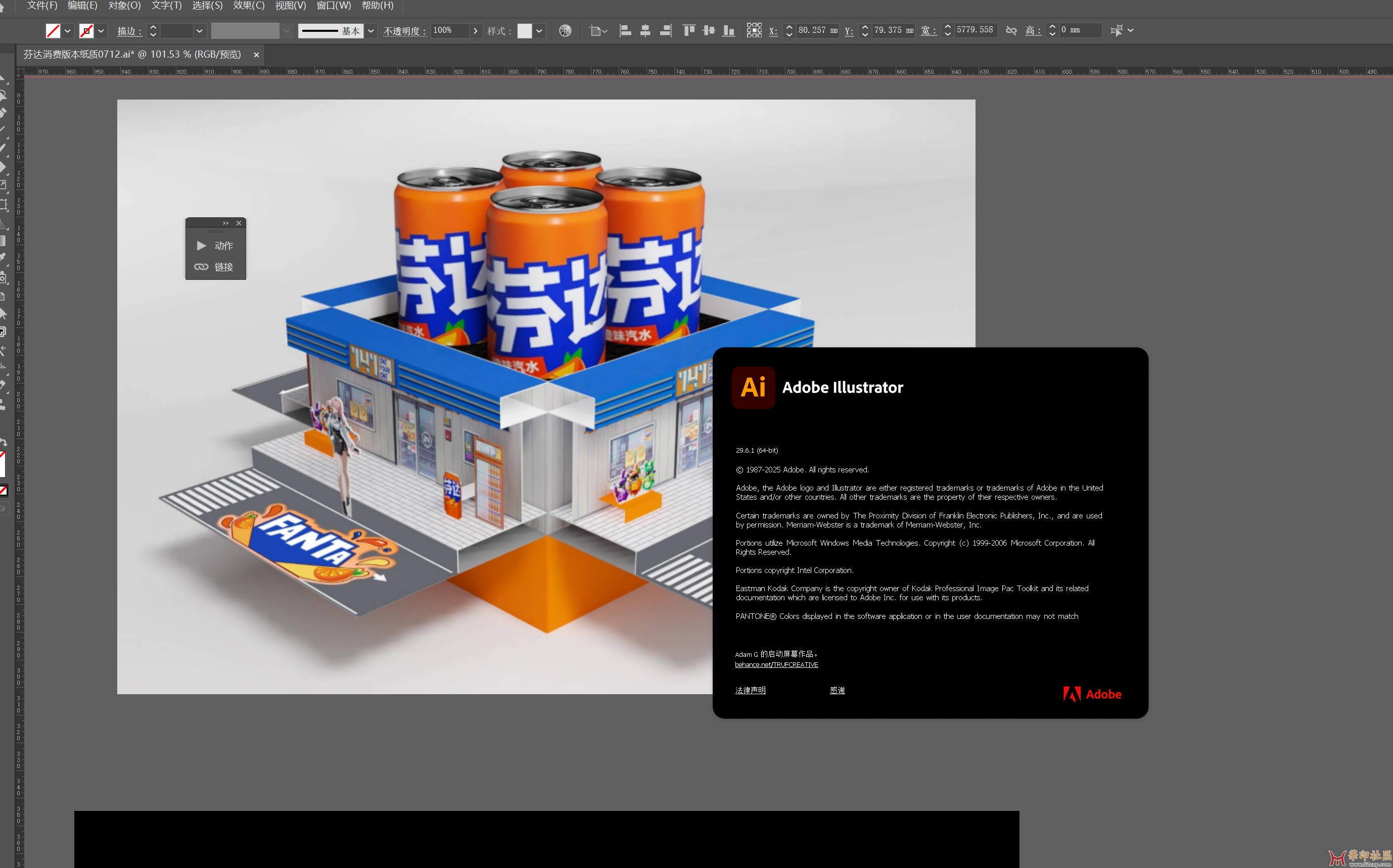Open the stroke weight dropdown
The width and height of the screenshot is (1393, 868).
[x=199, y=30]
